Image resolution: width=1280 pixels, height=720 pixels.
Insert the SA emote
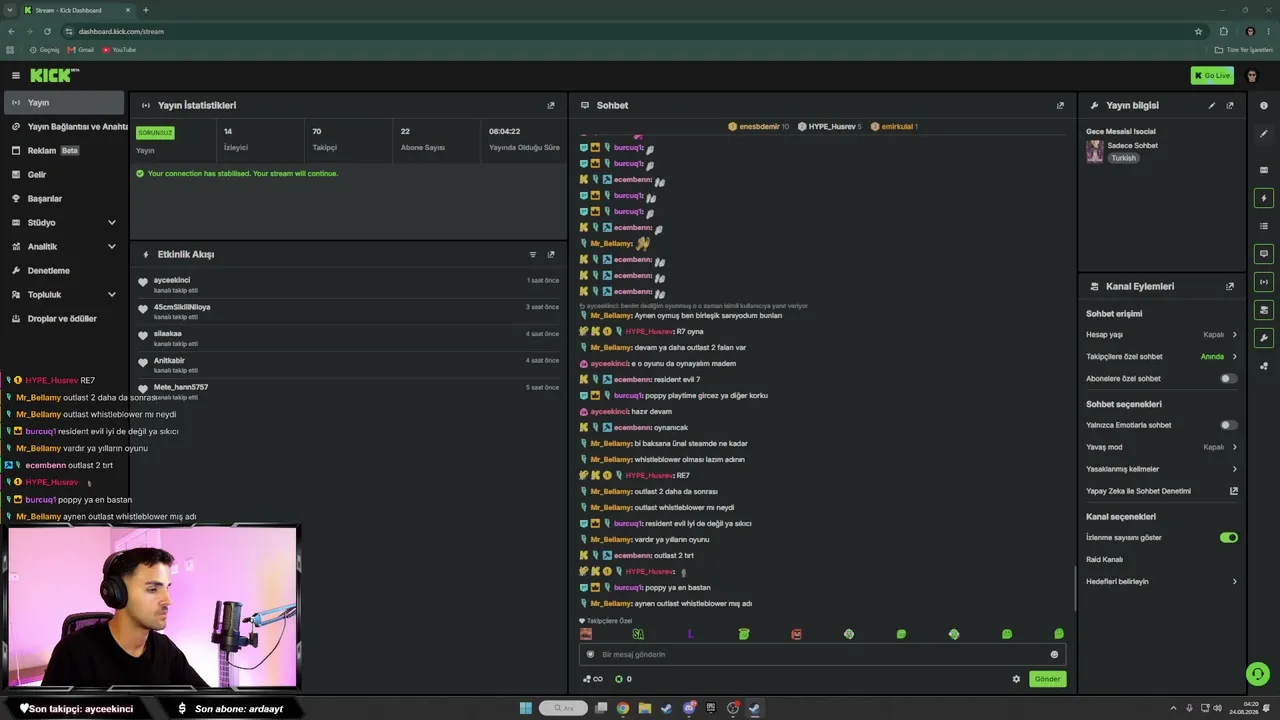pyautogui.click(x=638, y=634)
